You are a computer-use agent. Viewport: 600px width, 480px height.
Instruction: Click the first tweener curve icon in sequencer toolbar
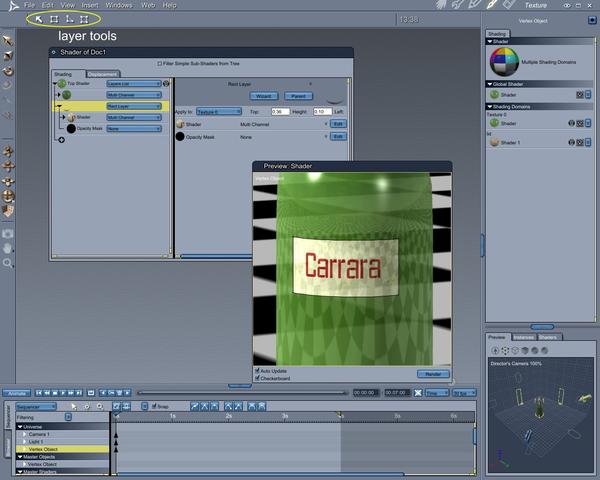point(195,407)
